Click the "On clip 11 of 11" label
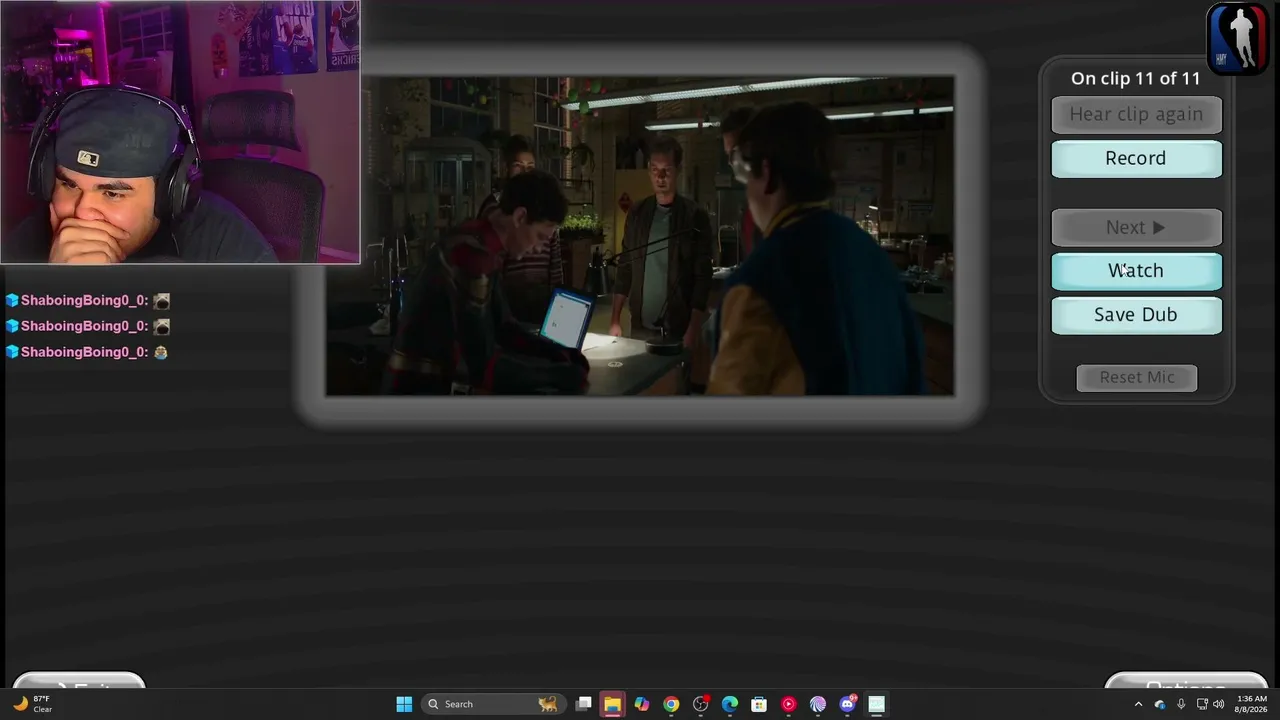Viewport: 1280px width, 720px height. pos(1135,78)
